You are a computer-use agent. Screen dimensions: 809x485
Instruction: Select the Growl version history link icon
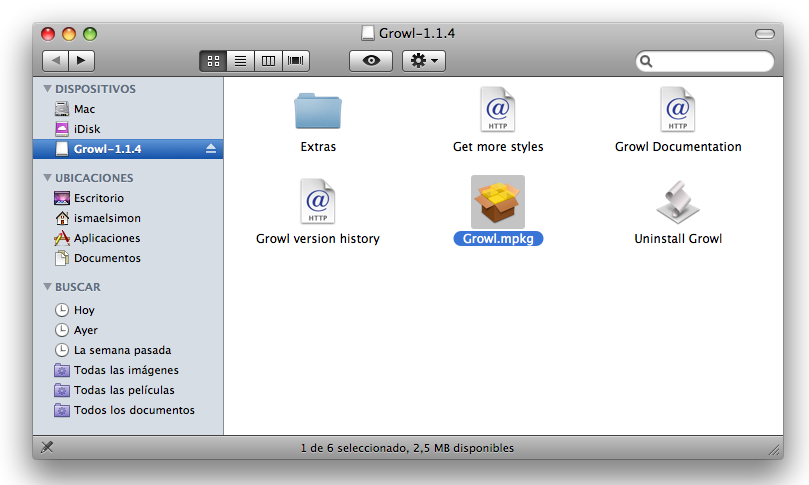click(318, 201)
